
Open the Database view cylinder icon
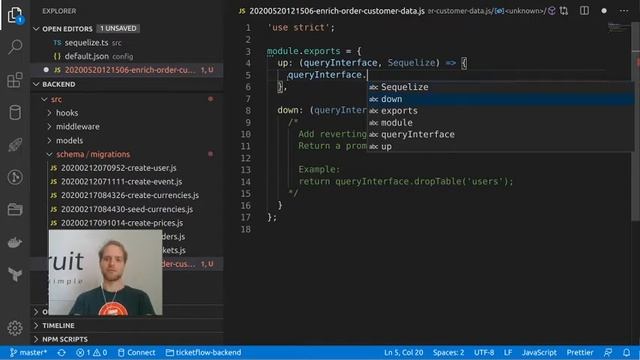15,113
